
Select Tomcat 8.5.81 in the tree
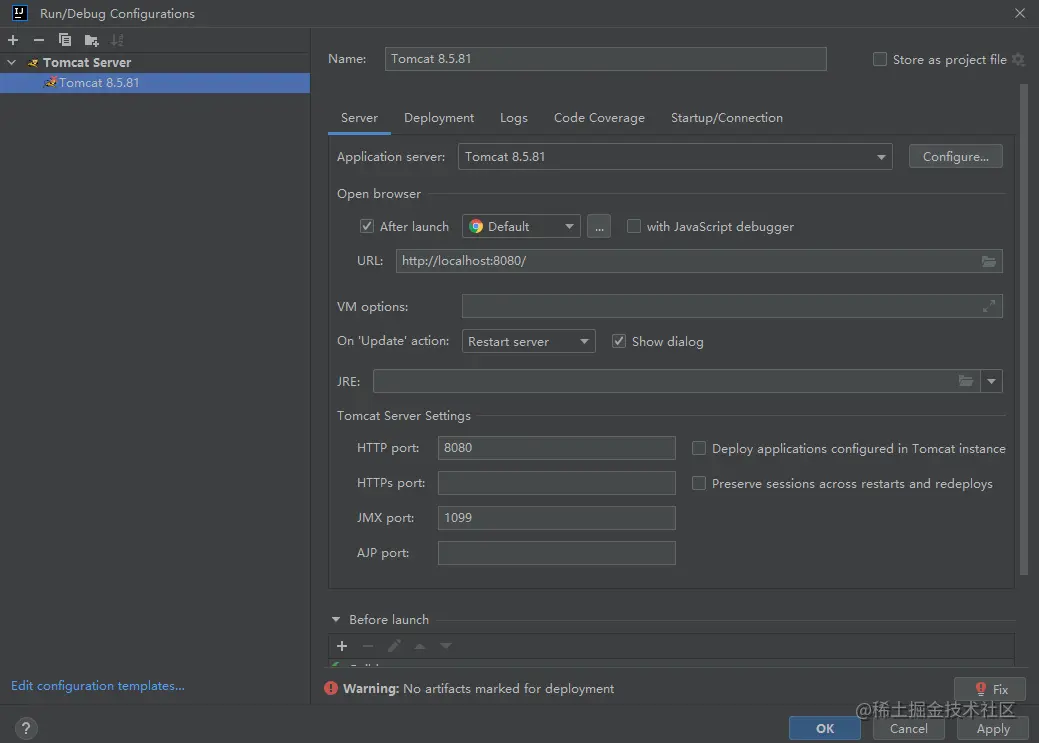coord(155,83)
